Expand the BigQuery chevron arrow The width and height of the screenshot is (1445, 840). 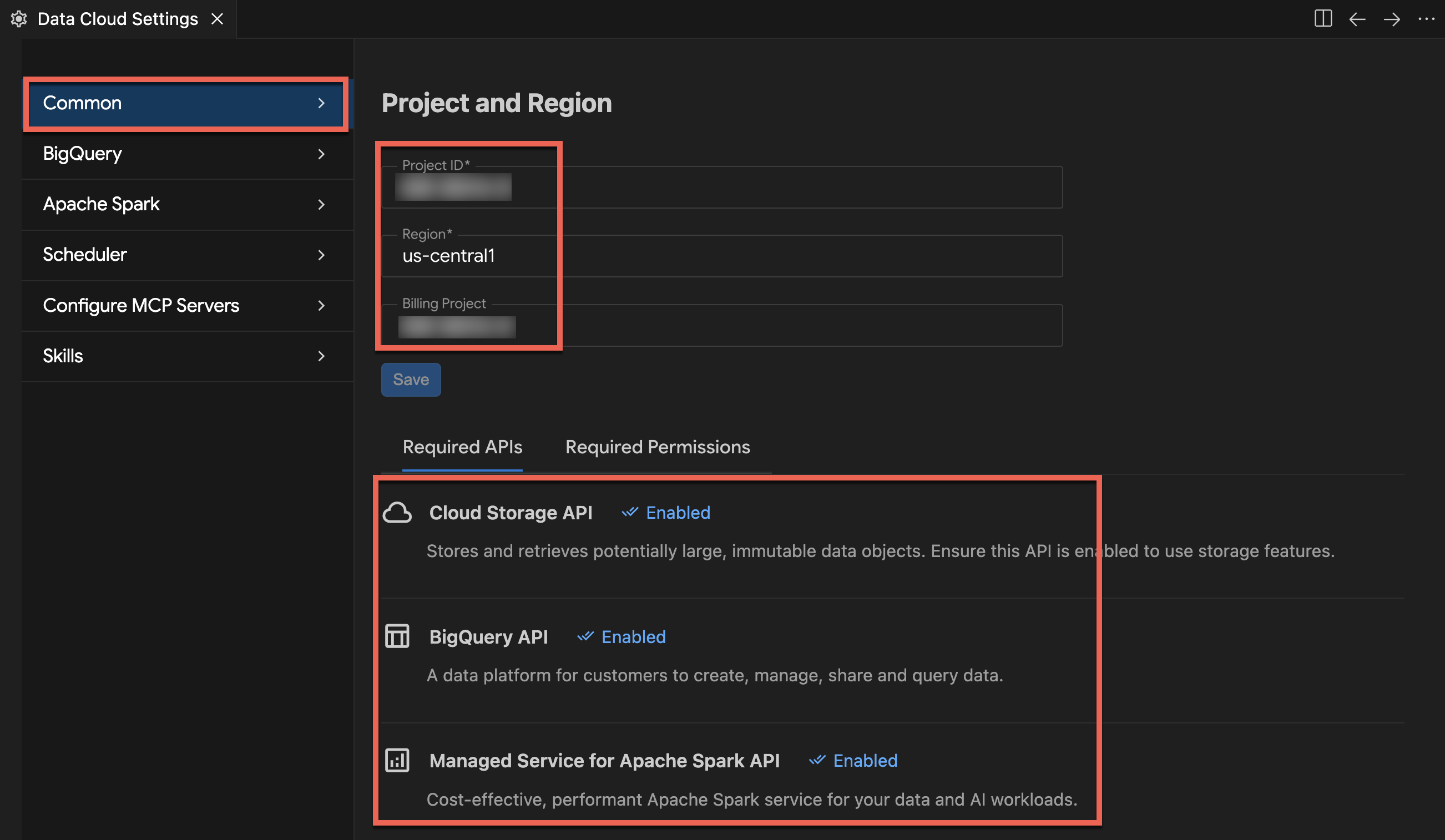click(321, 154)
